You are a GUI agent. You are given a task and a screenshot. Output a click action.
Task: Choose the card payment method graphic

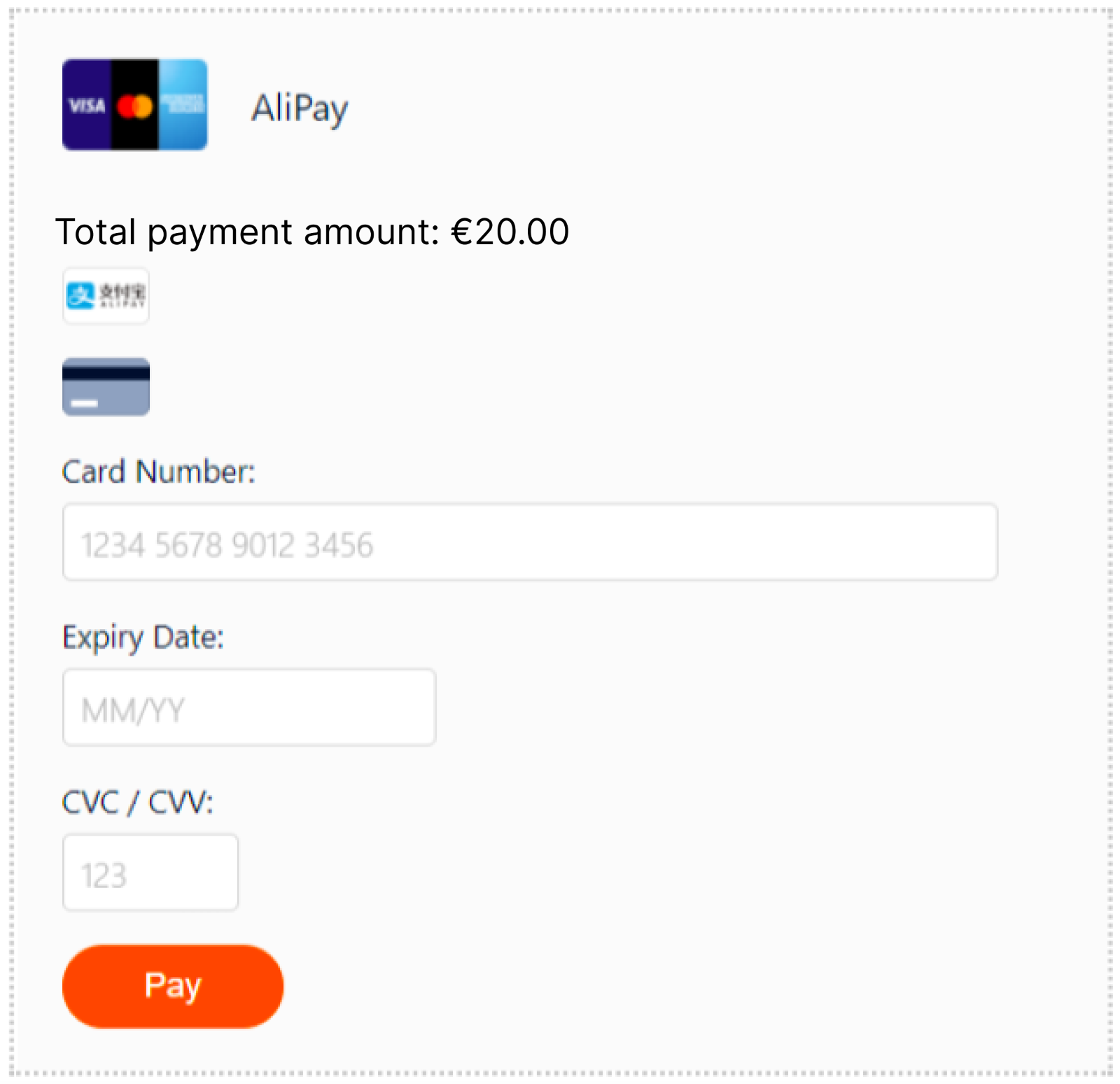click(x=106, y=386)
